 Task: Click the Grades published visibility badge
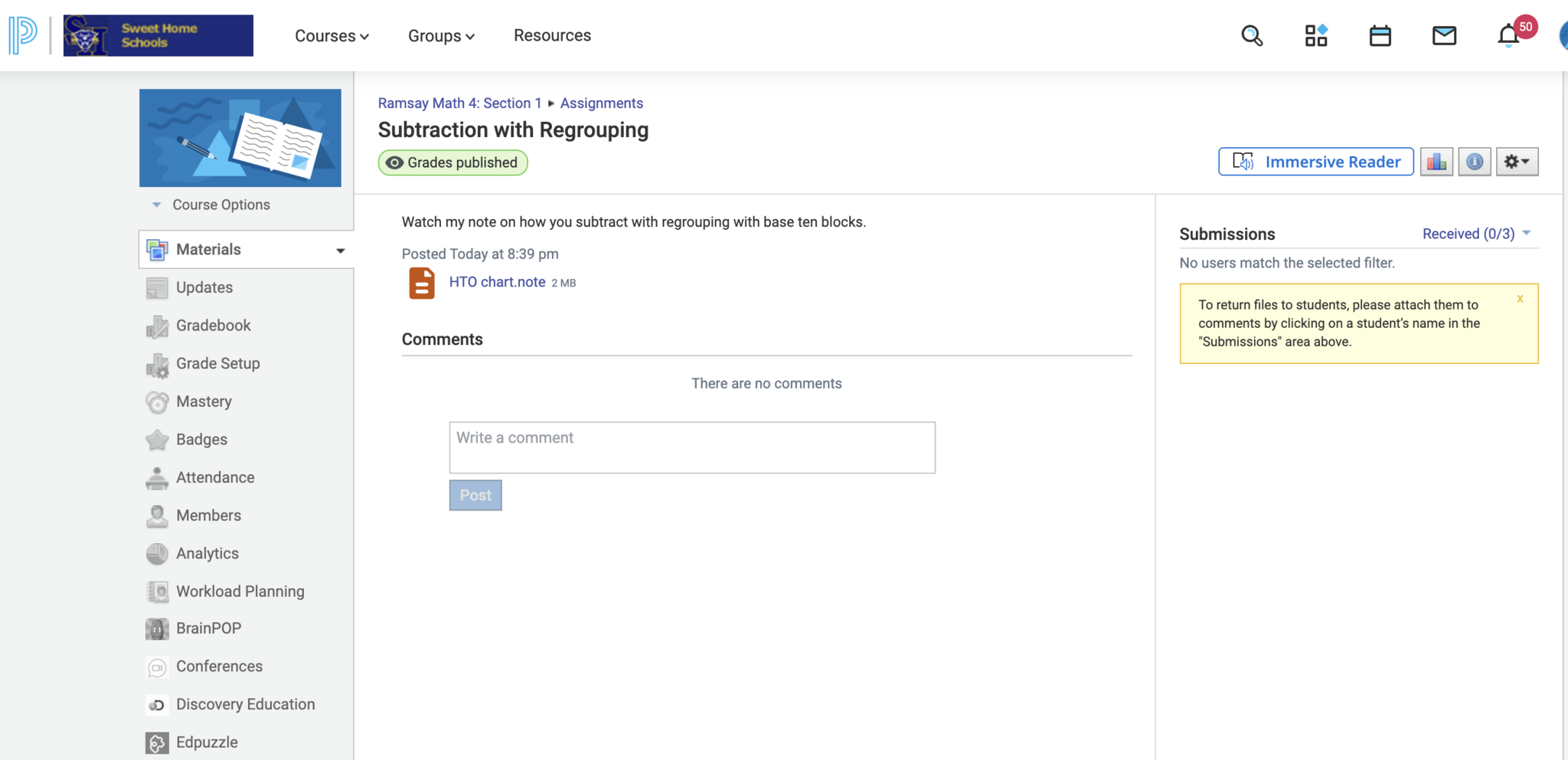point(452,162)
